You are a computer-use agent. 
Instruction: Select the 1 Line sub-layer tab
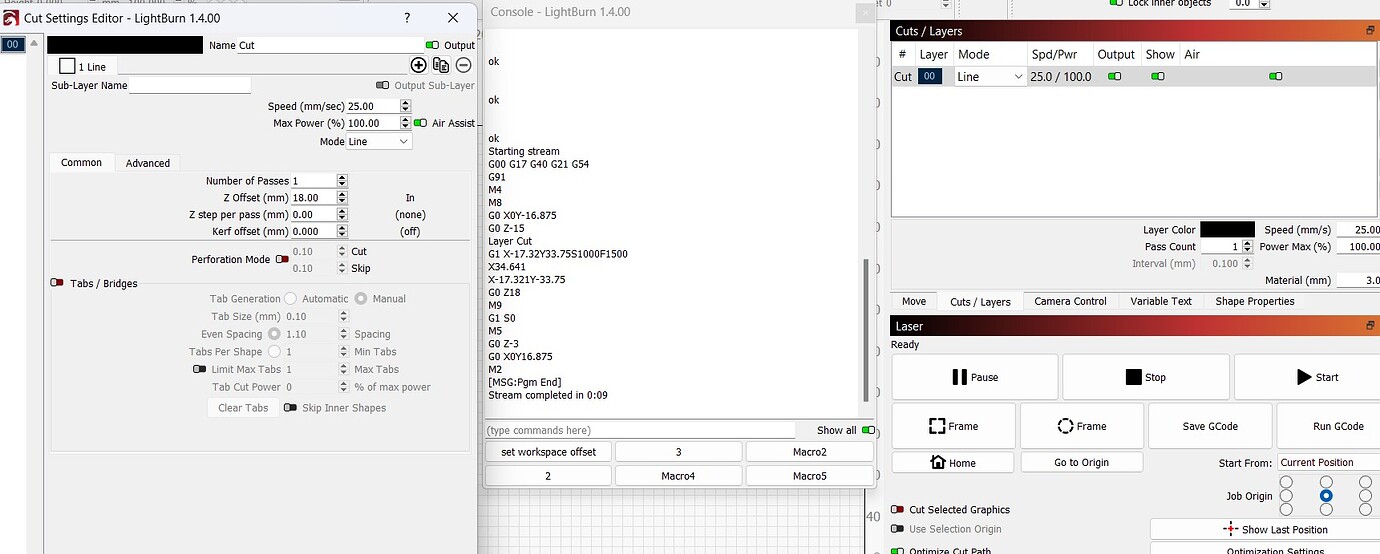coord(84,66)
